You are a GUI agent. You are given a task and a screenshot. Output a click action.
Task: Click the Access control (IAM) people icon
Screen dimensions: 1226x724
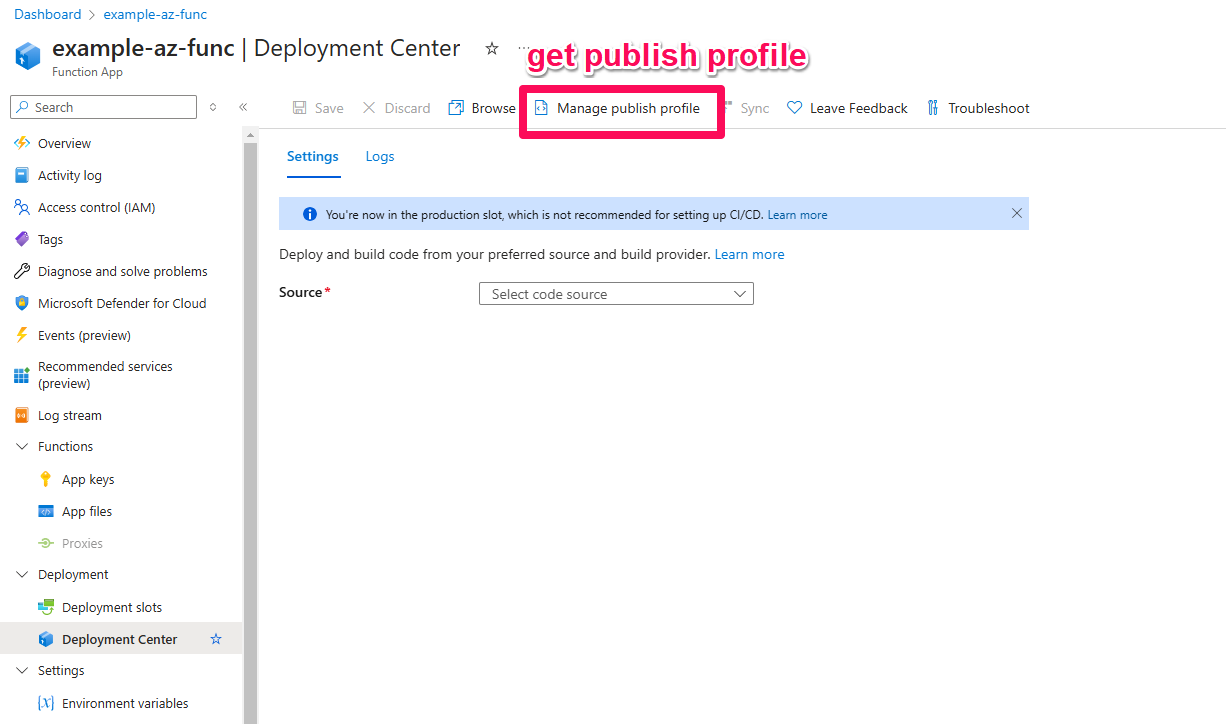coord(22,207)
